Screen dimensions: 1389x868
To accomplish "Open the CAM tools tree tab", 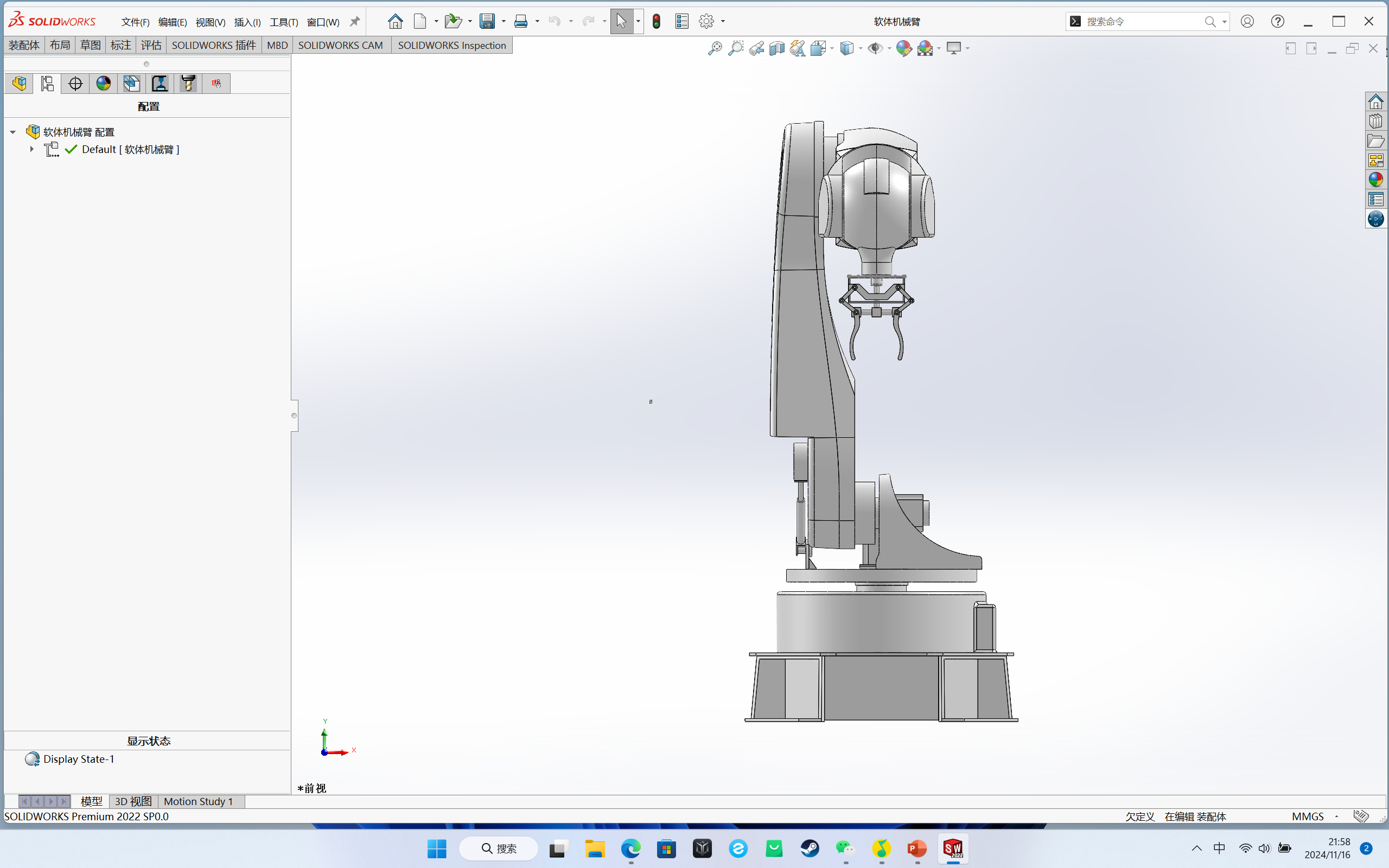I will pyautogui.click(x=188, y=84).
